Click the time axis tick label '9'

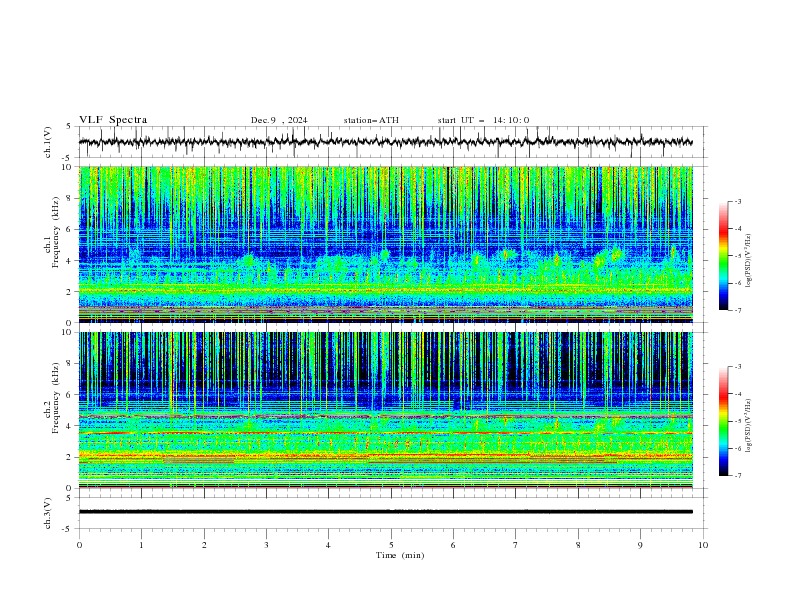pos(640,545)
